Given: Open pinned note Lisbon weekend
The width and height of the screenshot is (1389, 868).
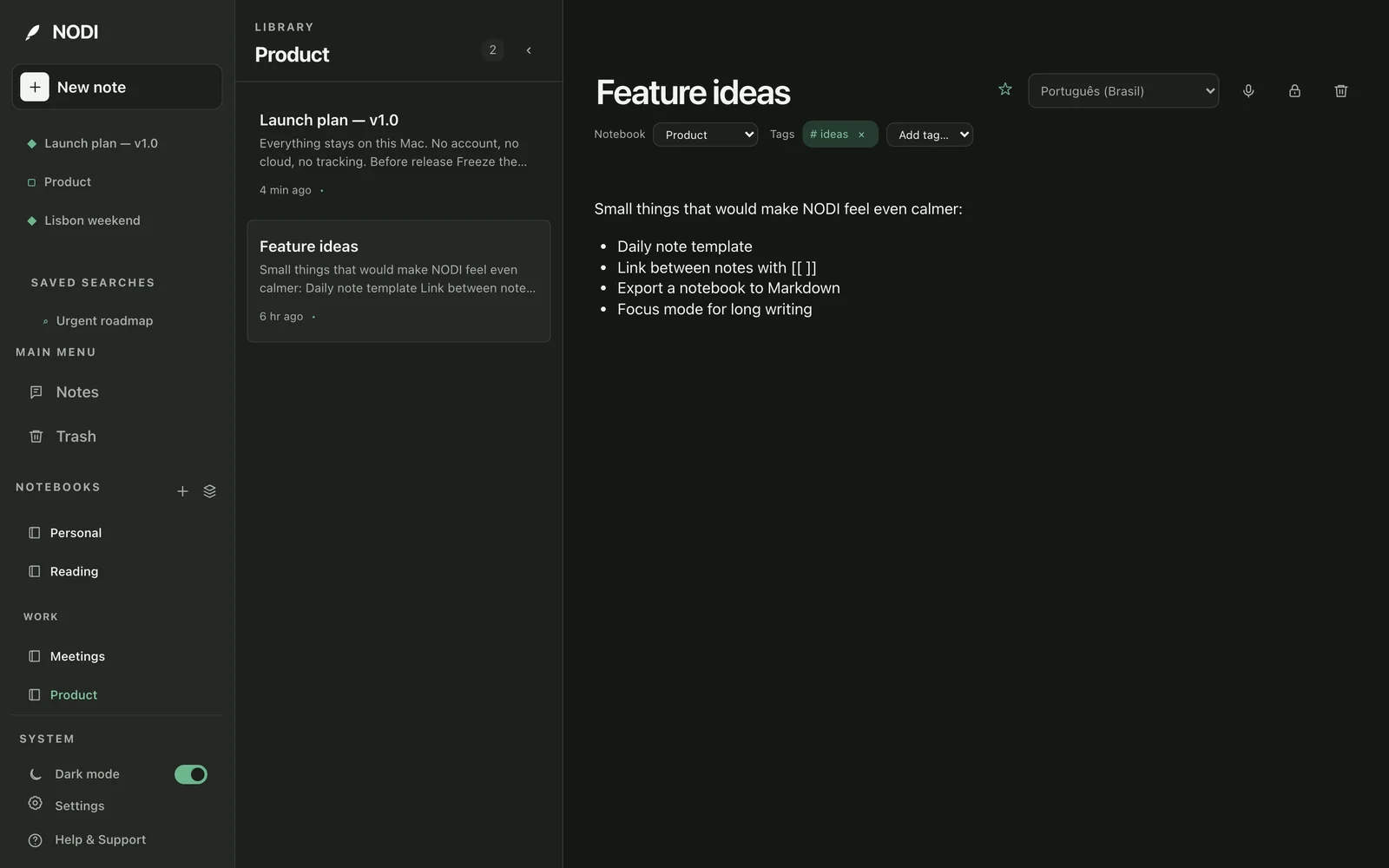Looking at the screenshot, I should (x=92, y=220).
